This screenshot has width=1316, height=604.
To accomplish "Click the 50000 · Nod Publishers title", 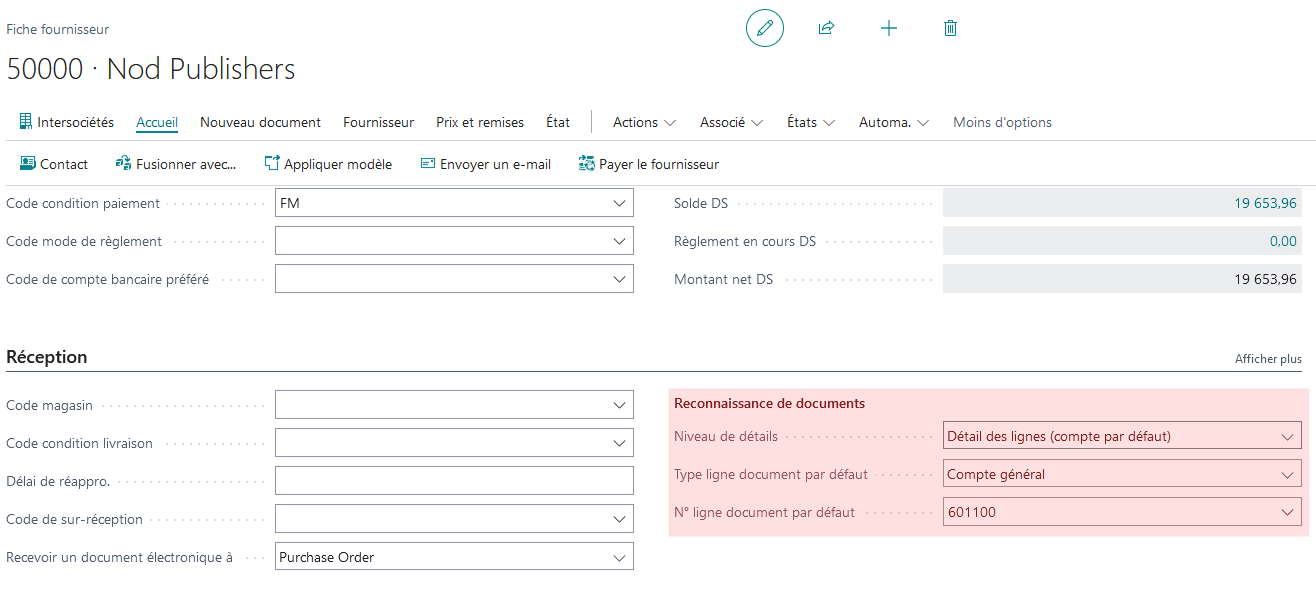I will [x=151, y=68].
